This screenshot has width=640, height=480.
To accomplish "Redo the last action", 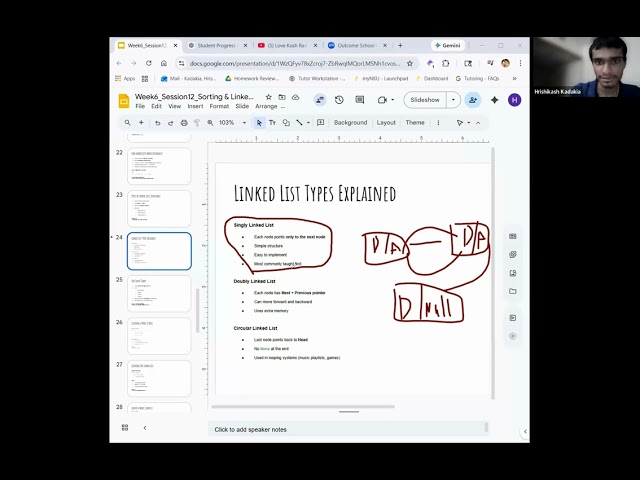I will tap(171, 123).
